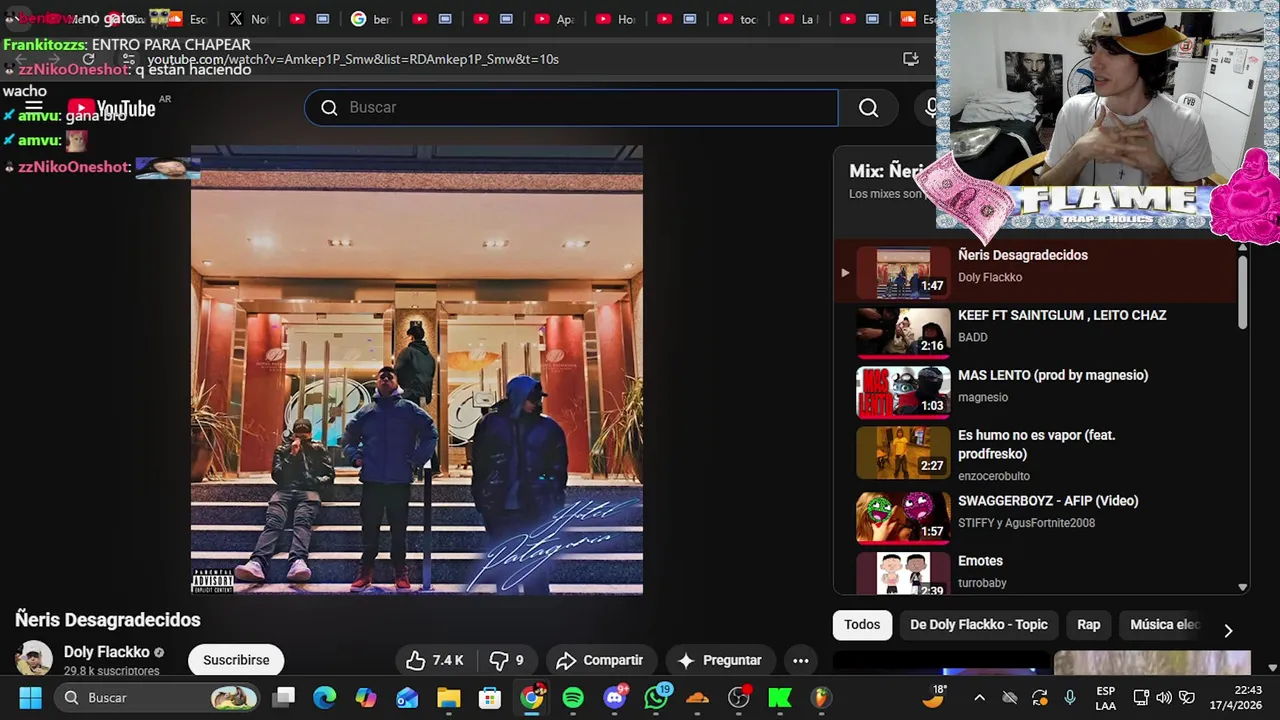The height and width of the screenshot is (720, 1280).
Task: Dislike the video with thumbs down 9
Action: pyautogui.click(x=507, y=660)
